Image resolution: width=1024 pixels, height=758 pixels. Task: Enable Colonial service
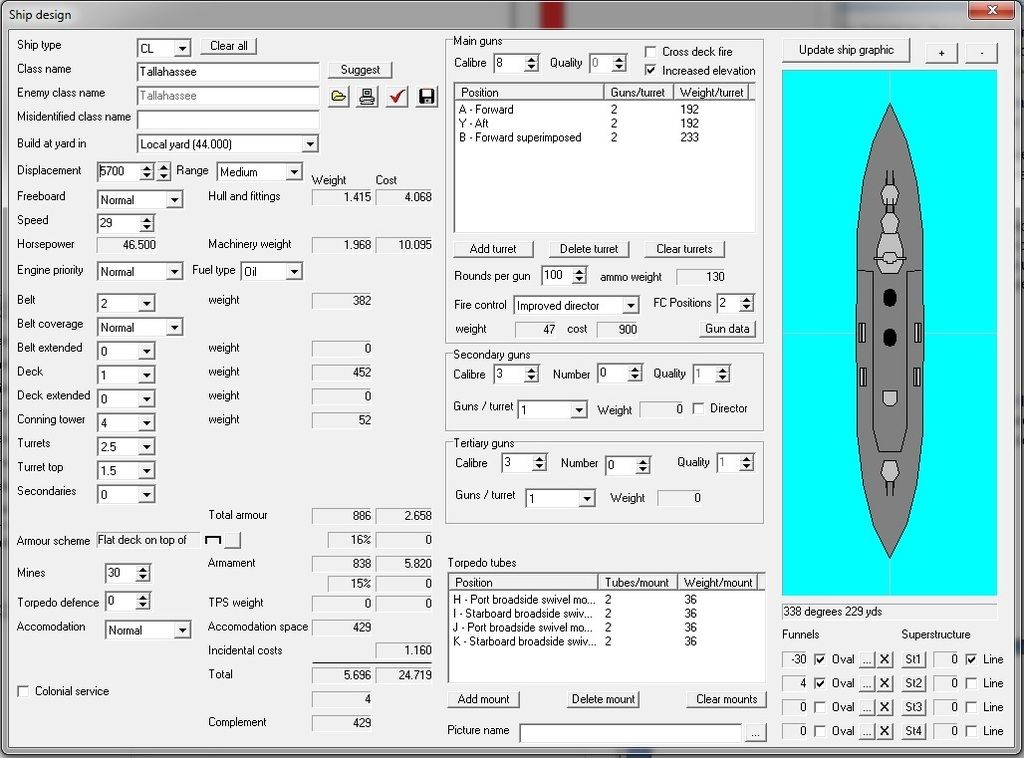coord(24,691)
